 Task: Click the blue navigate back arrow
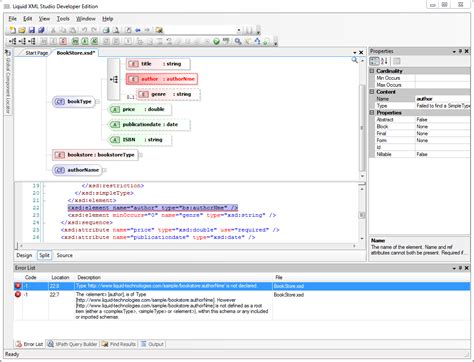(x=138, y=30)
